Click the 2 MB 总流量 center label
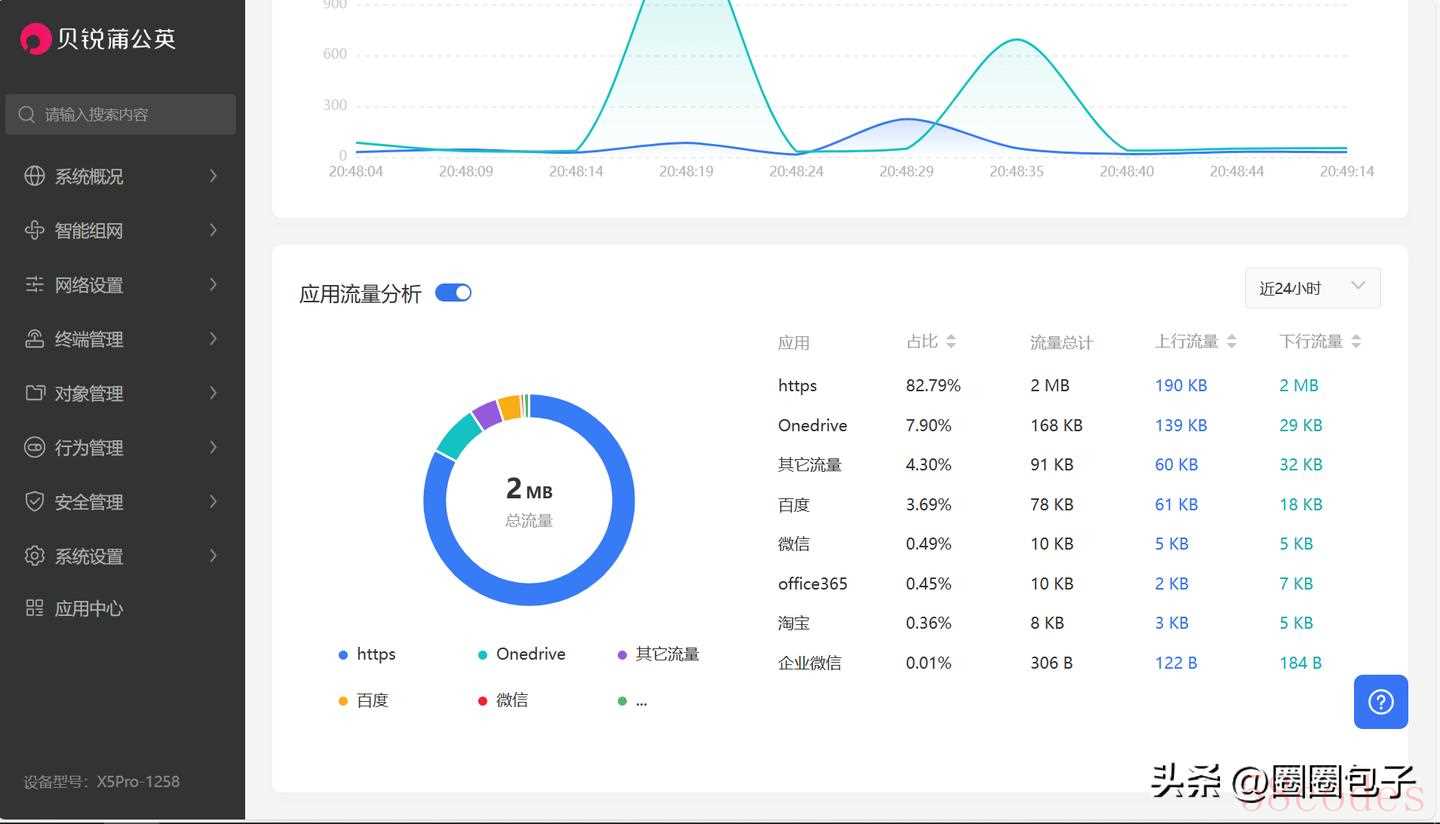 point(529,500)
